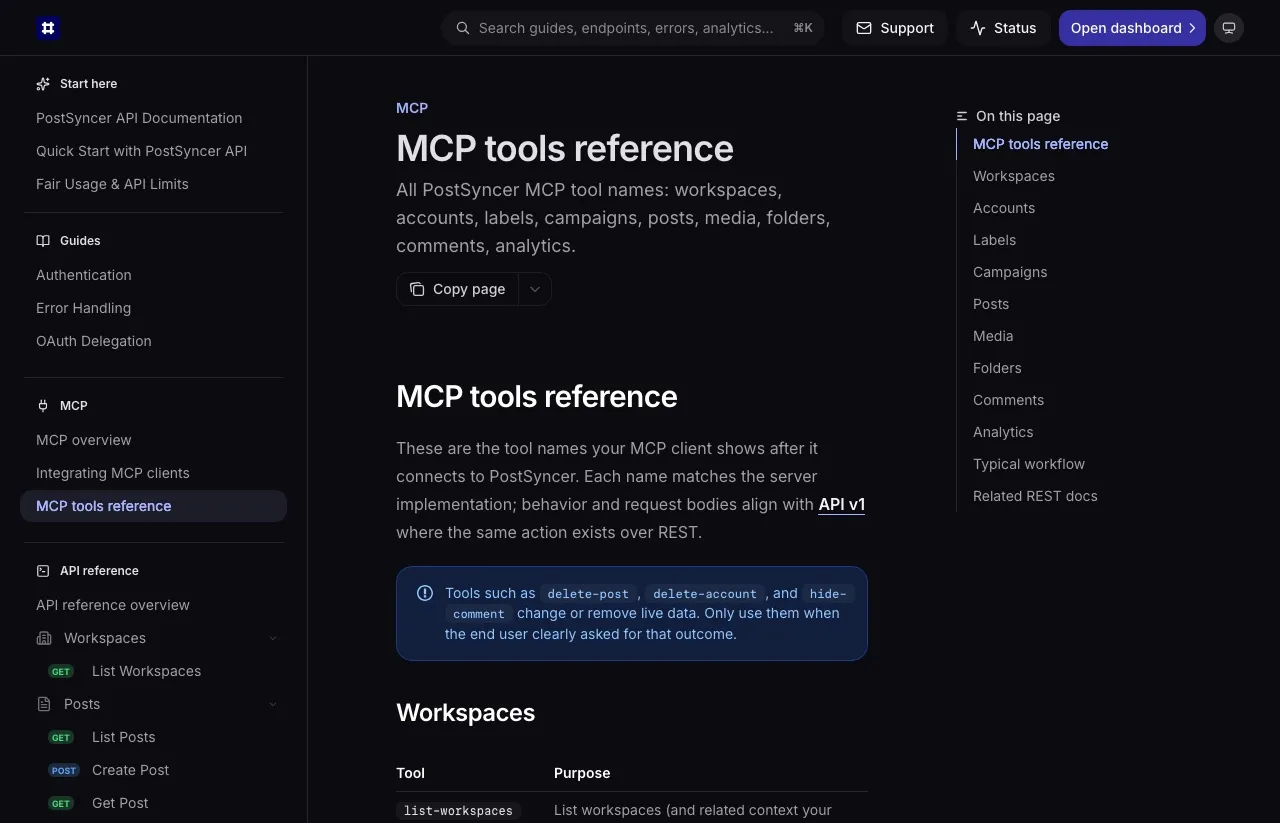Open the Authentication guide
The width and height of the screenshot is (1280, 823).
pyautogui.click(x=84, y=275)
